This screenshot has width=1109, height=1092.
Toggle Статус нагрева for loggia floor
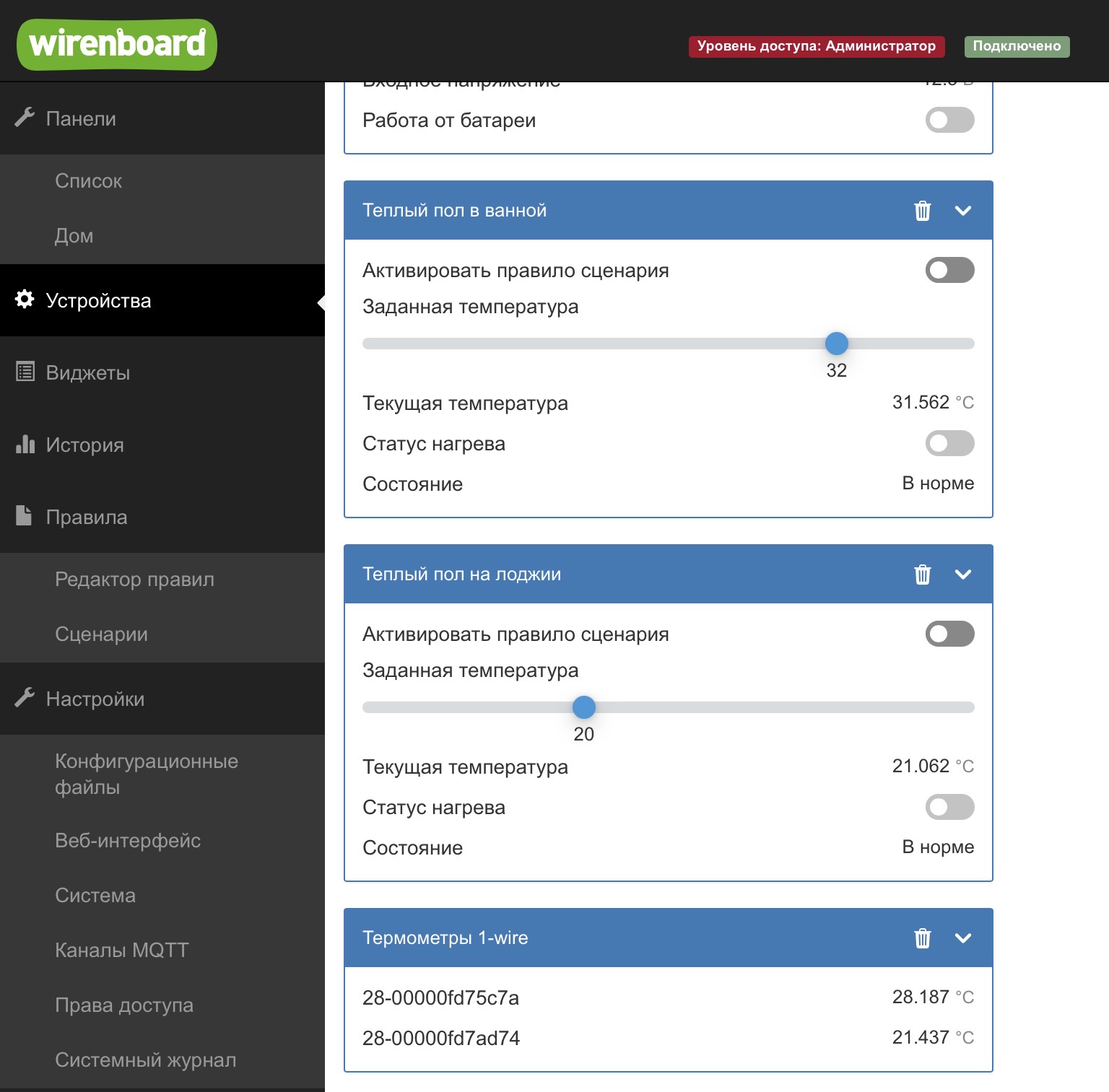[949, 807]
